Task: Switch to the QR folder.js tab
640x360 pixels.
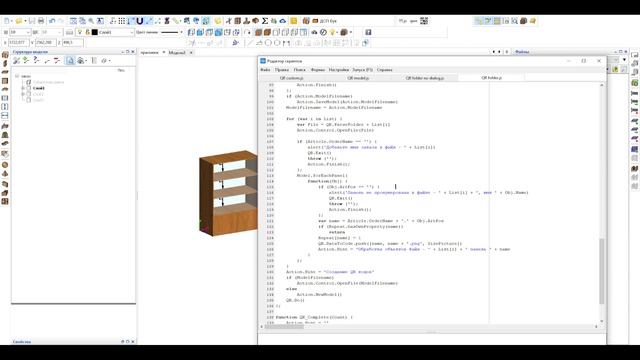Action: click(491, 78)
